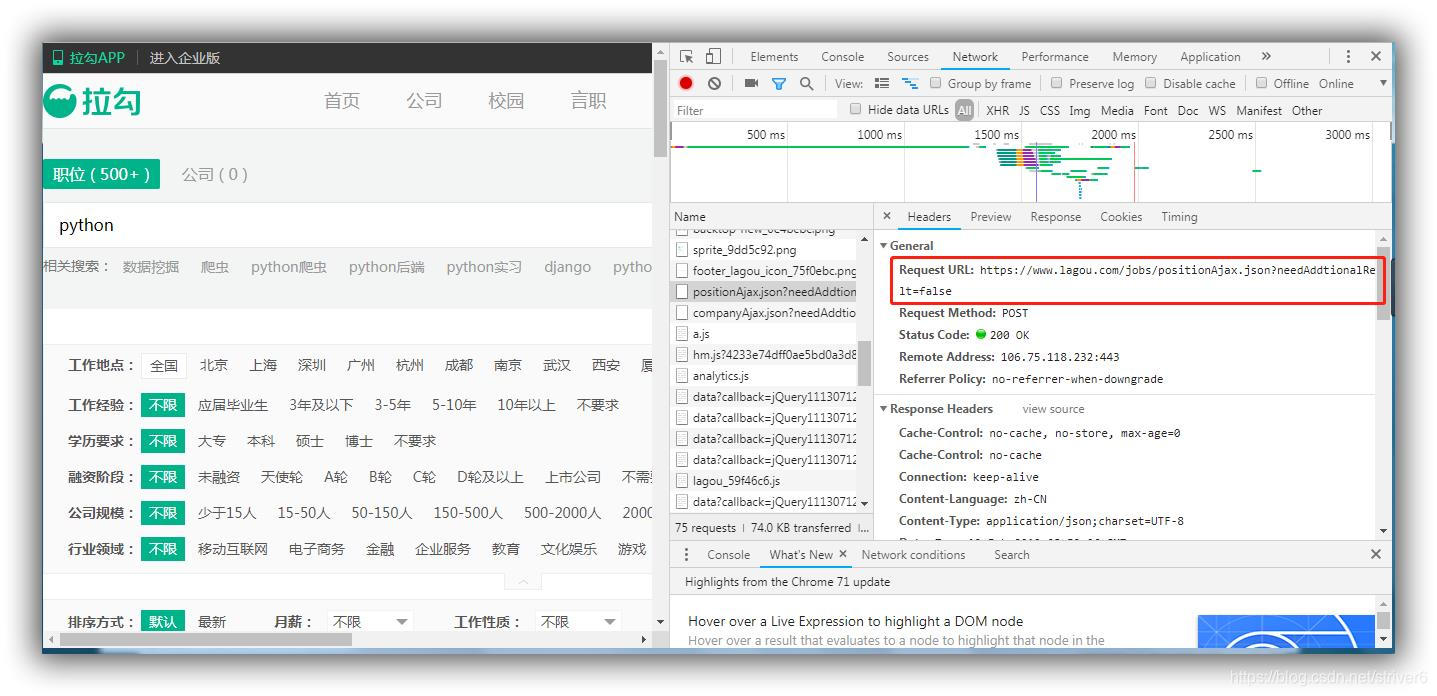1437x696 pixels.
Task: Click the Lagou logo
Action: (x=92, y=100)
